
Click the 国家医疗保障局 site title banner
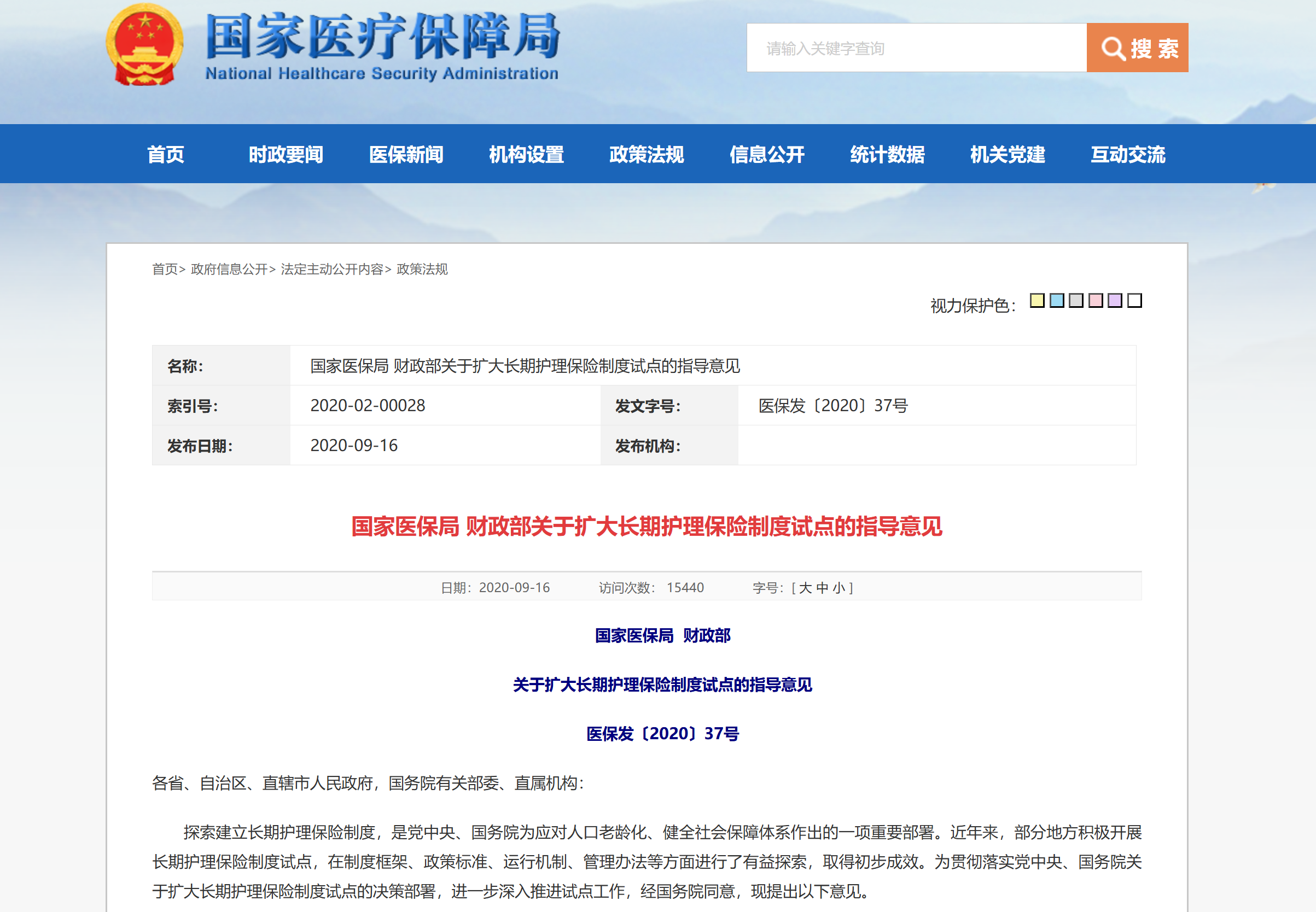pos(382,36)
